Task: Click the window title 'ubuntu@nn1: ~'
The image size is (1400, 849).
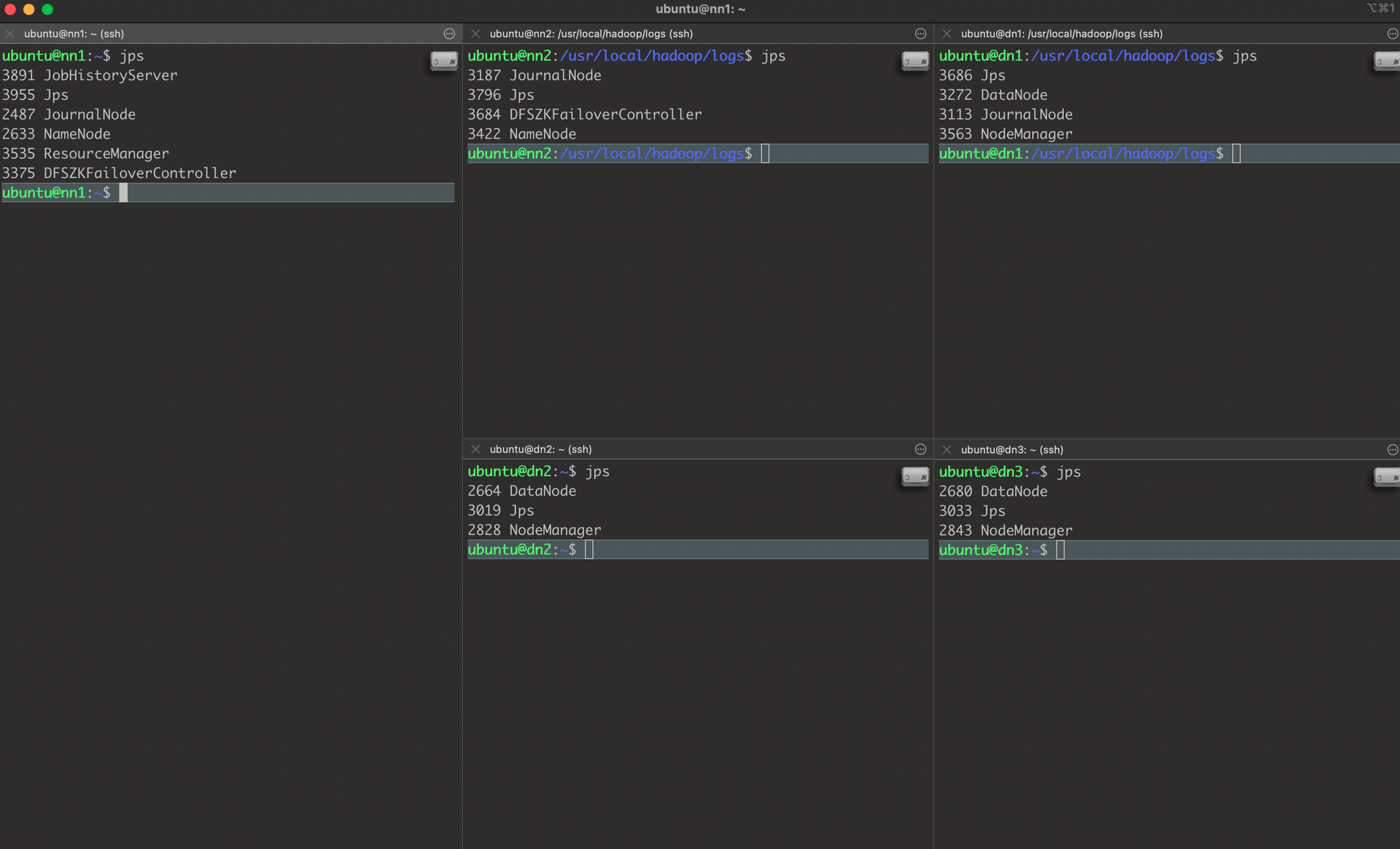Action: 700,9
